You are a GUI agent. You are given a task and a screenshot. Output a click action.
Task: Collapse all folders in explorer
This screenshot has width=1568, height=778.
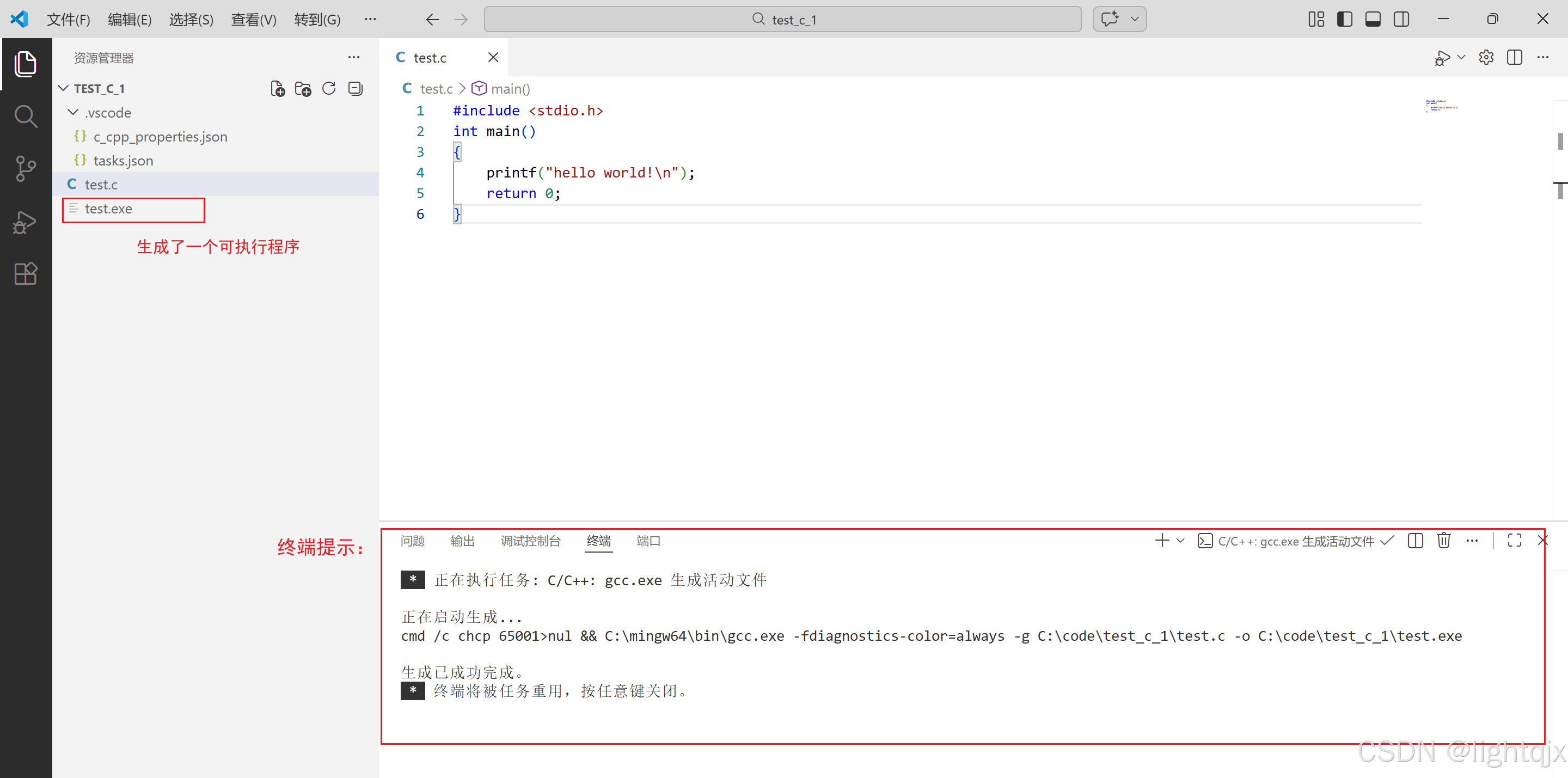click(356, 89)
